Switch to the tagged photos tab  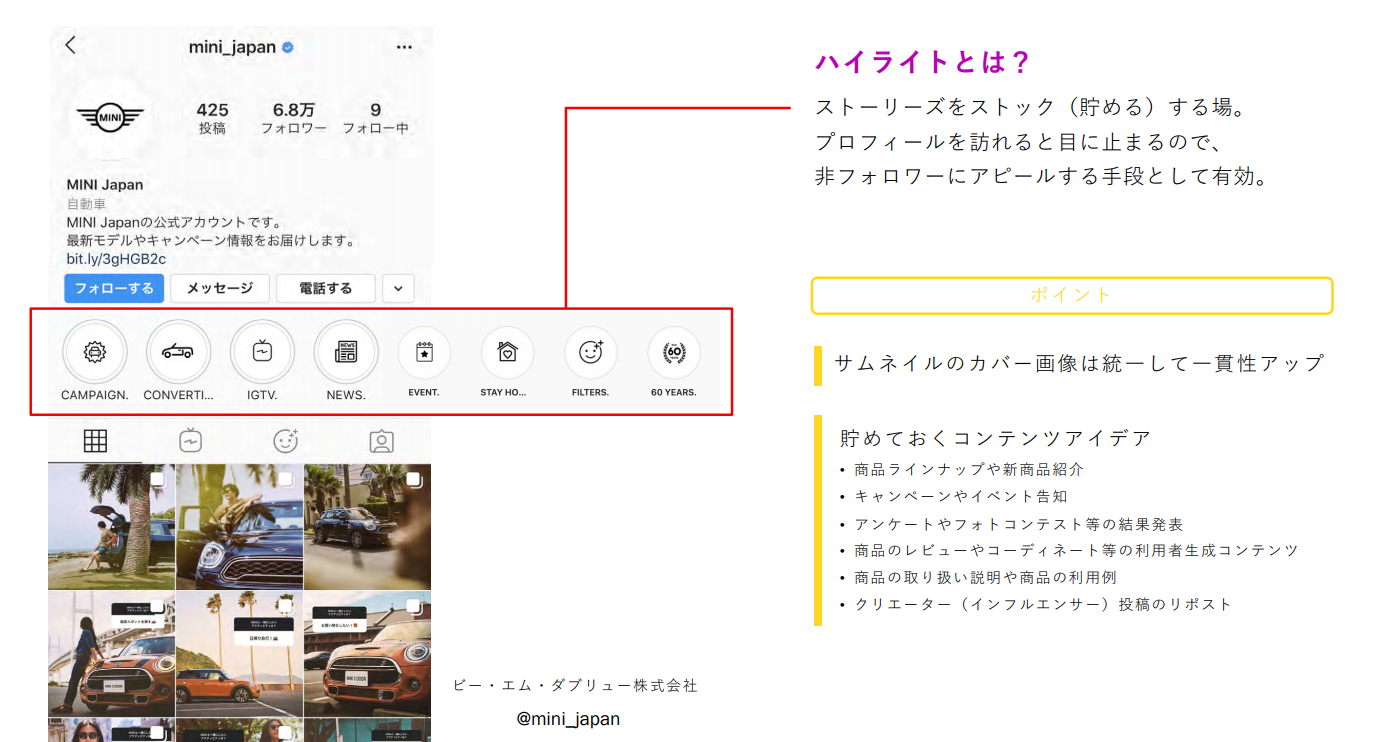(x=381, y=441)
